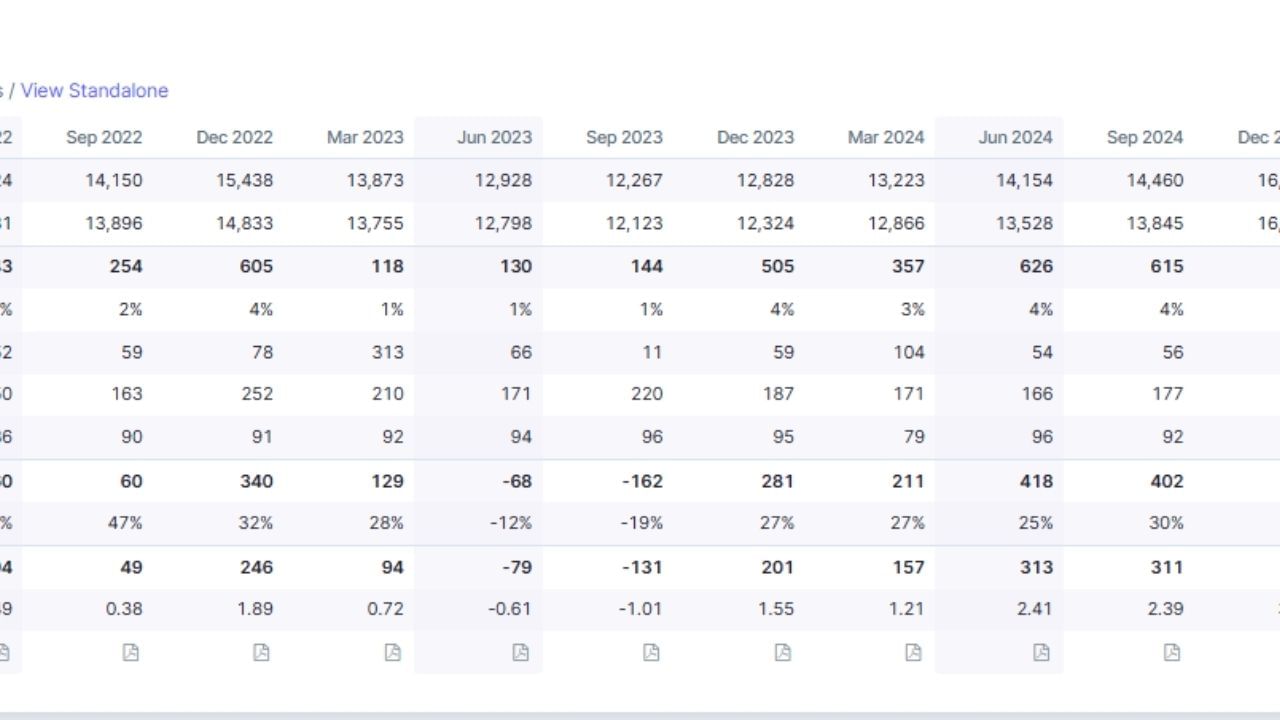Click the View Standalone link
1280x720 pixels.
(94, 90)
